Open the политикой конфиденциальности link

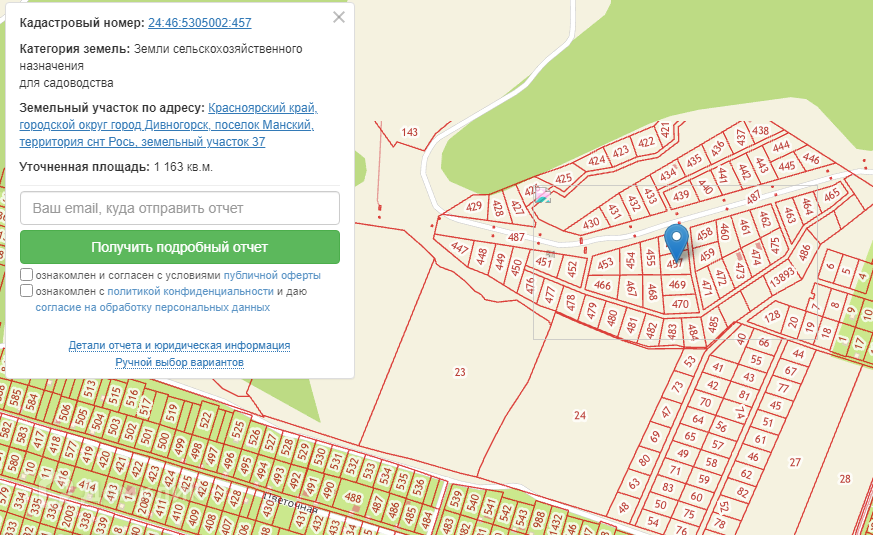click(190, 291)
